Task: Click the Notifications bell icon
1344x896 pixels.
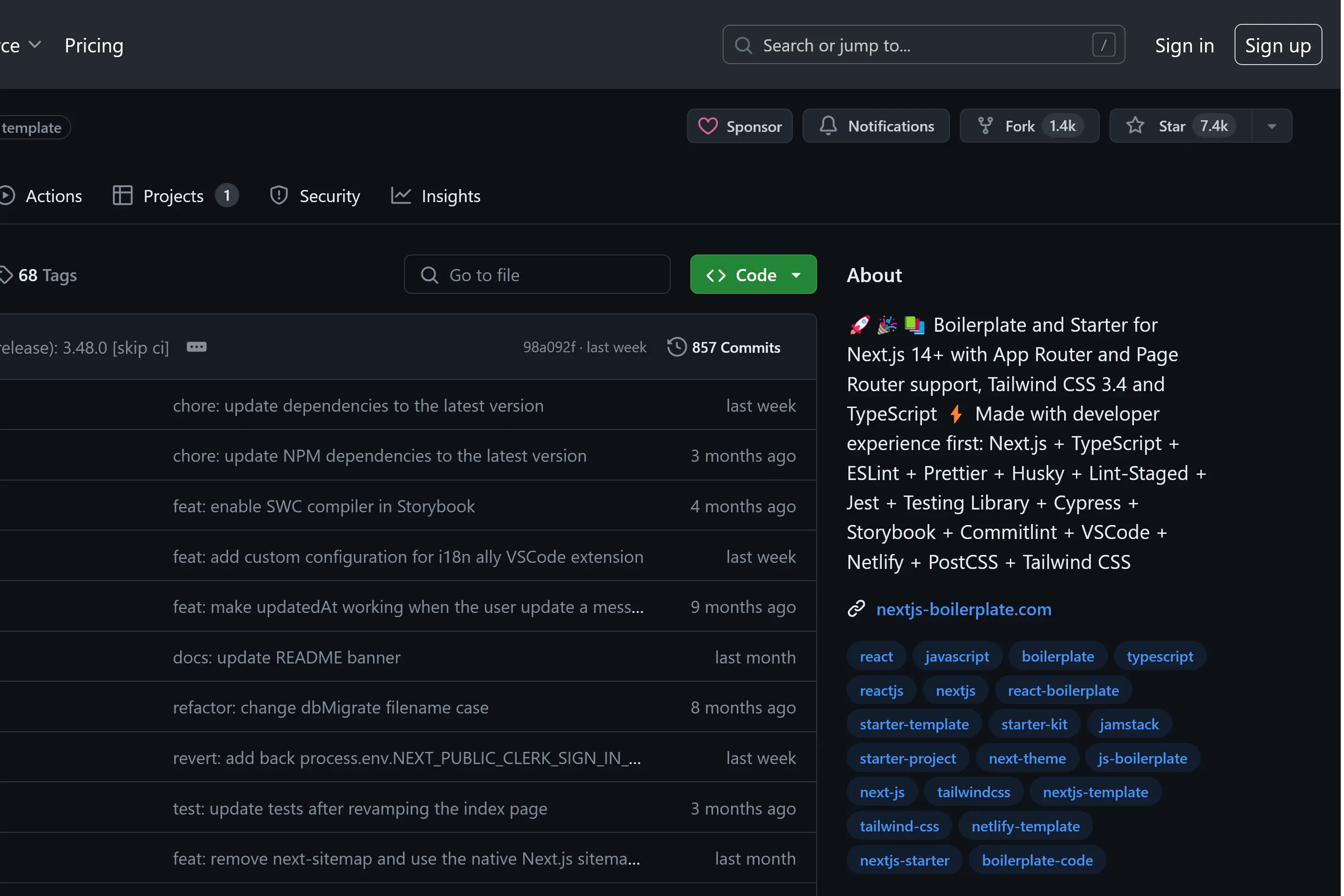Action: coord(828,126)
